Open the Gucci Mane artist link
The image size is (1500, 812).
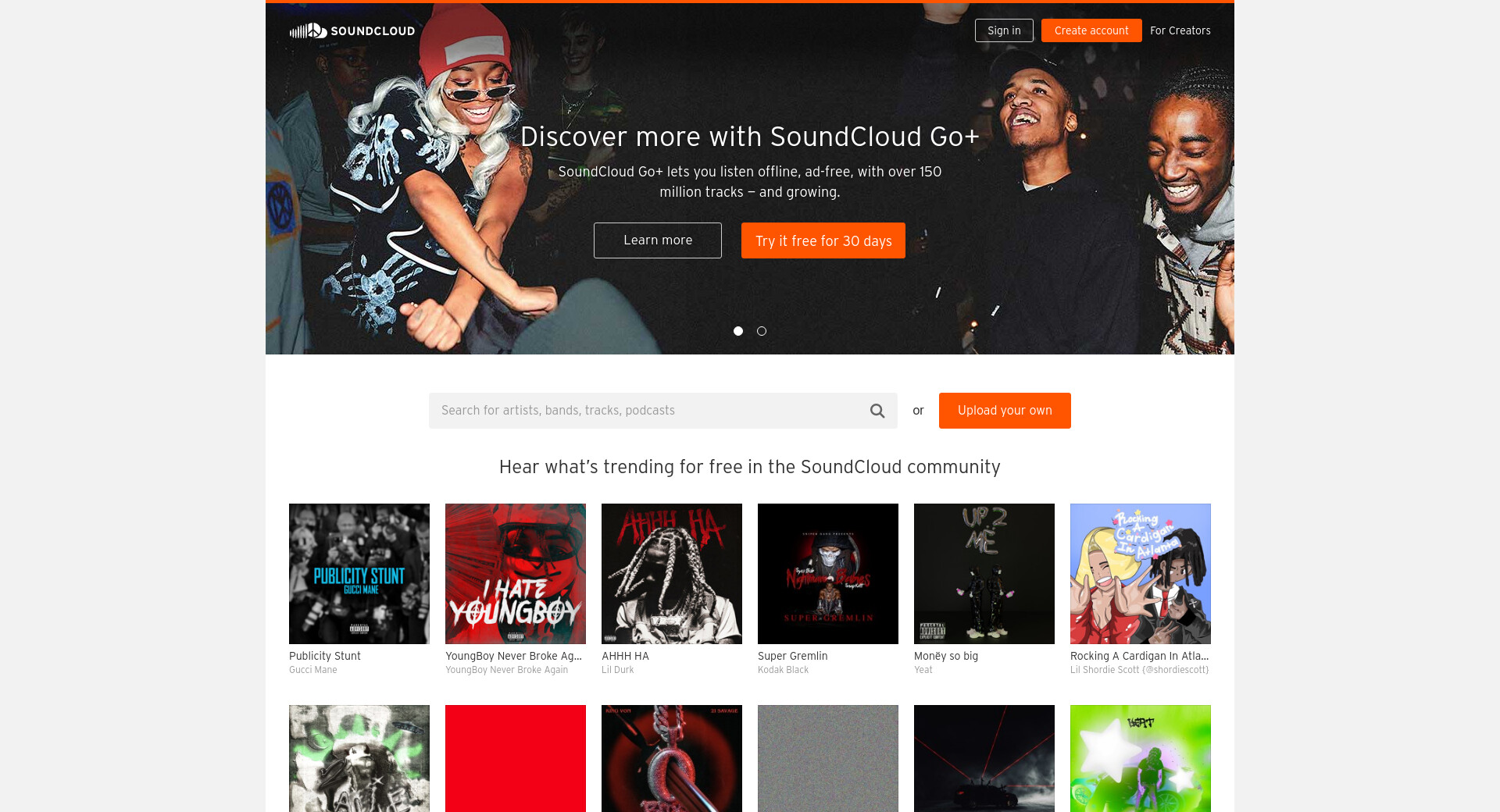coord(313,670)
